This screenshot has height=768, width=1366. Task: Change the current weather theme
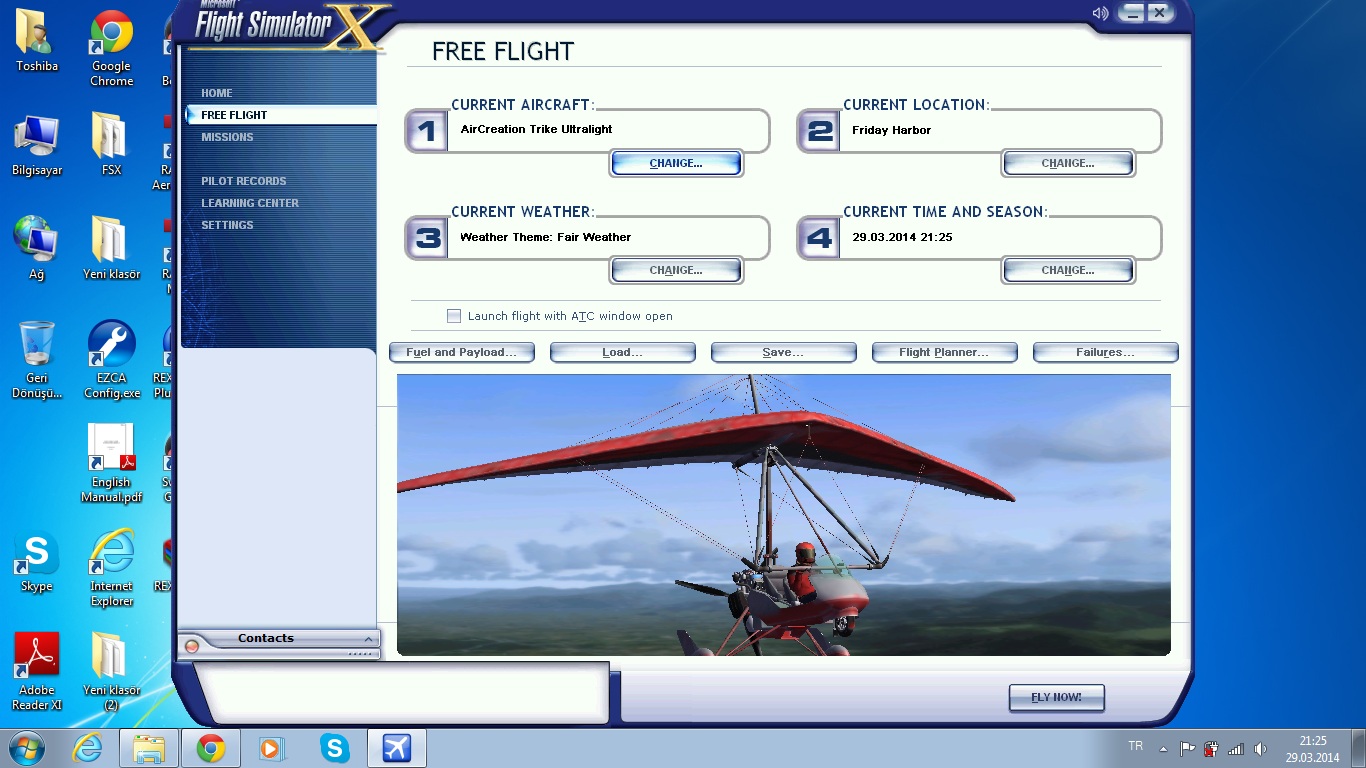[x=676, y=270]
